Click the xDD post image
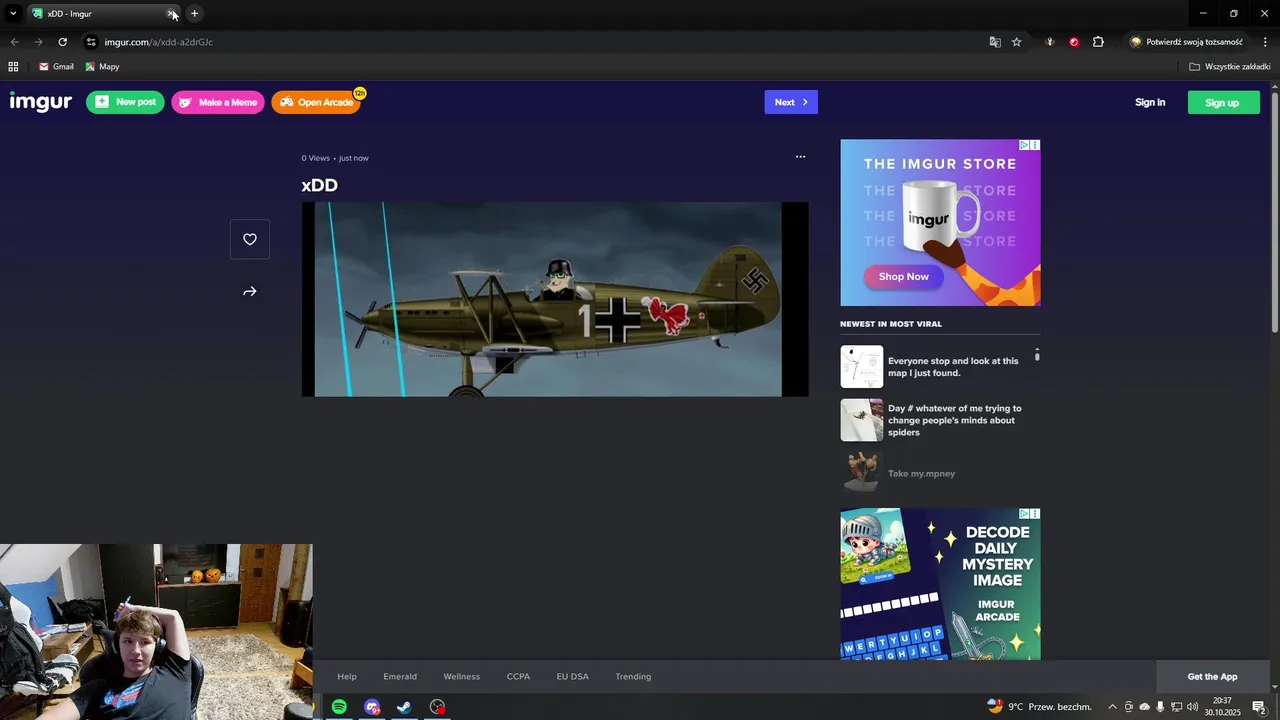Image resolution: width=1280 pixels, height=720 pixels. coord(555,299)
